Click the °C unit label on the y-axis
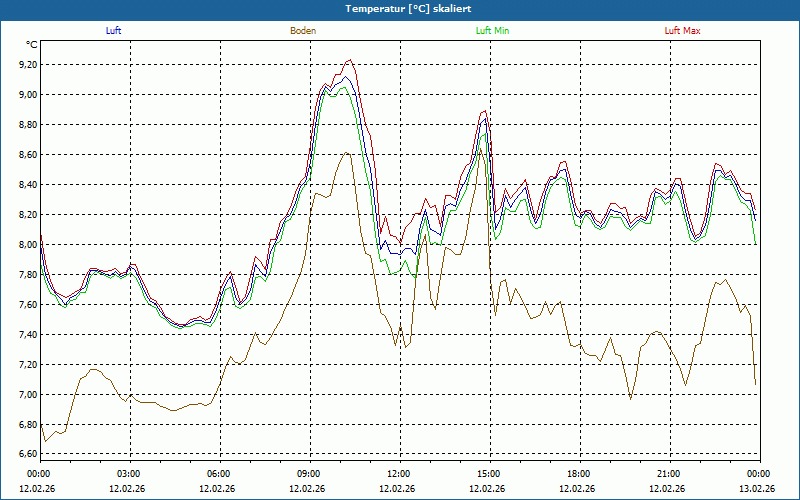800x500 pixels. (32, 45)
